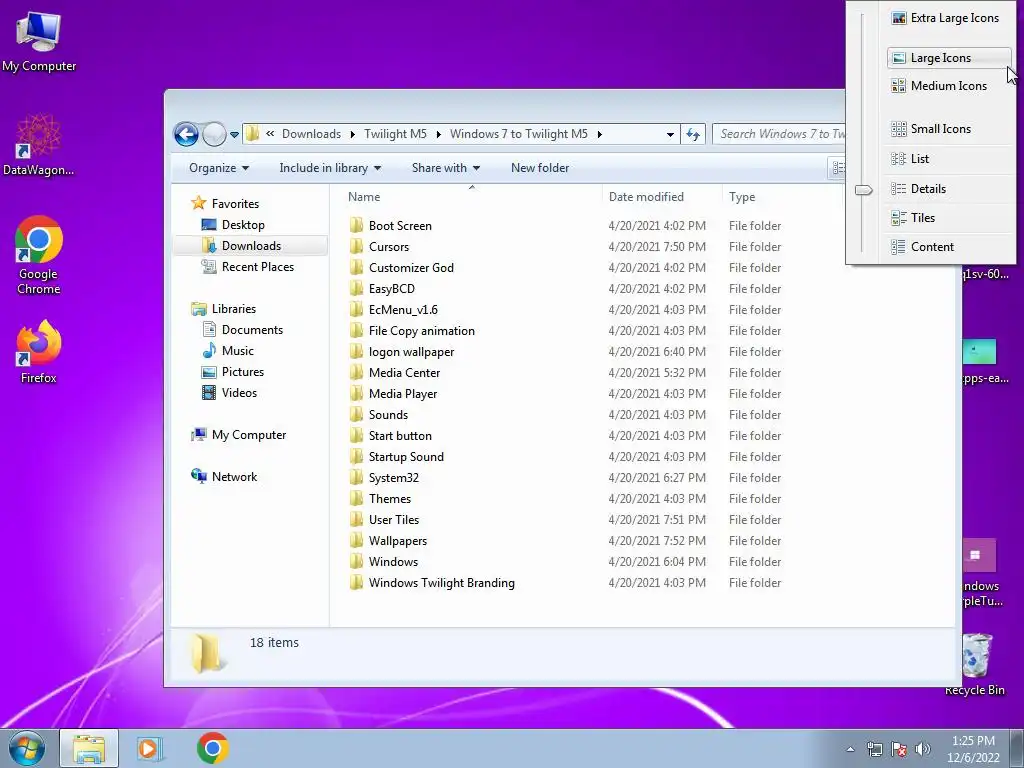Select the Wallpapers folder icon
The width and height of the screenshot is (1024, 768).
point(357,541)
